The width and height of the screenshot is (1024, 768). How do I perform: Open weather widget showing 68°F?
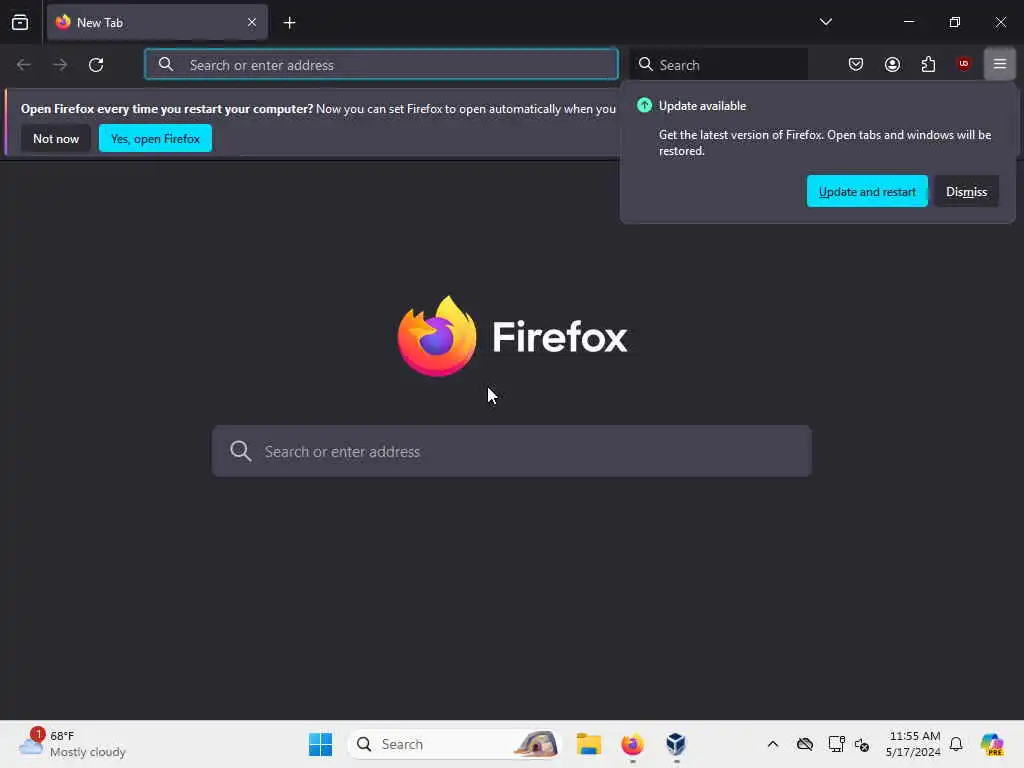coord(72,744)
